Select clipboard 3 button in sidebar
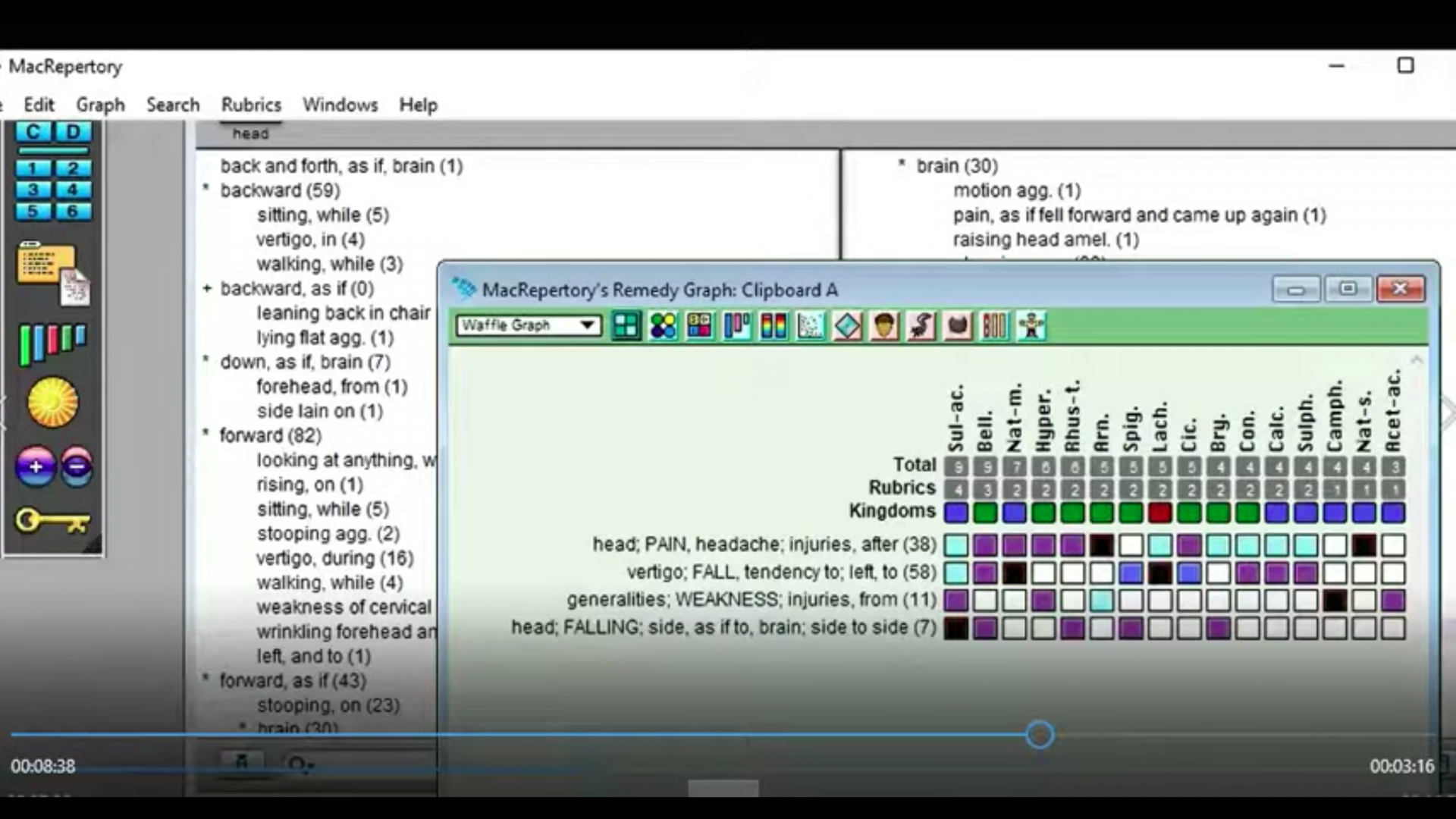The width and height of the screenshot is (1456, 819). [x=33, y=190]
